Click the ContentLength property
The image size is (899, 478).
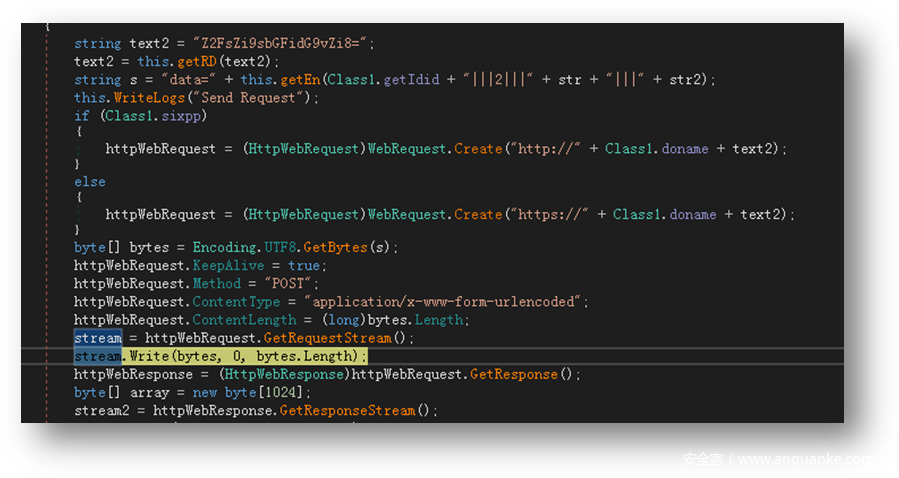(x=244, y=320)
